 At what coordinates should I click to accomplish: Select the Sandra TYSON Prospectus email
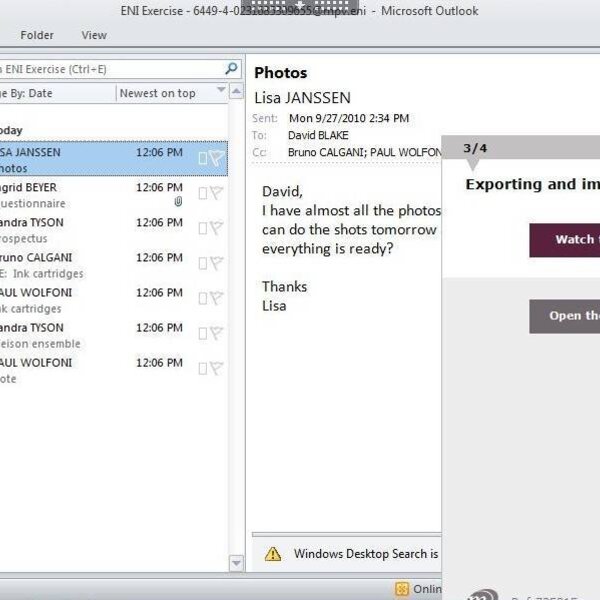(114, 230)
